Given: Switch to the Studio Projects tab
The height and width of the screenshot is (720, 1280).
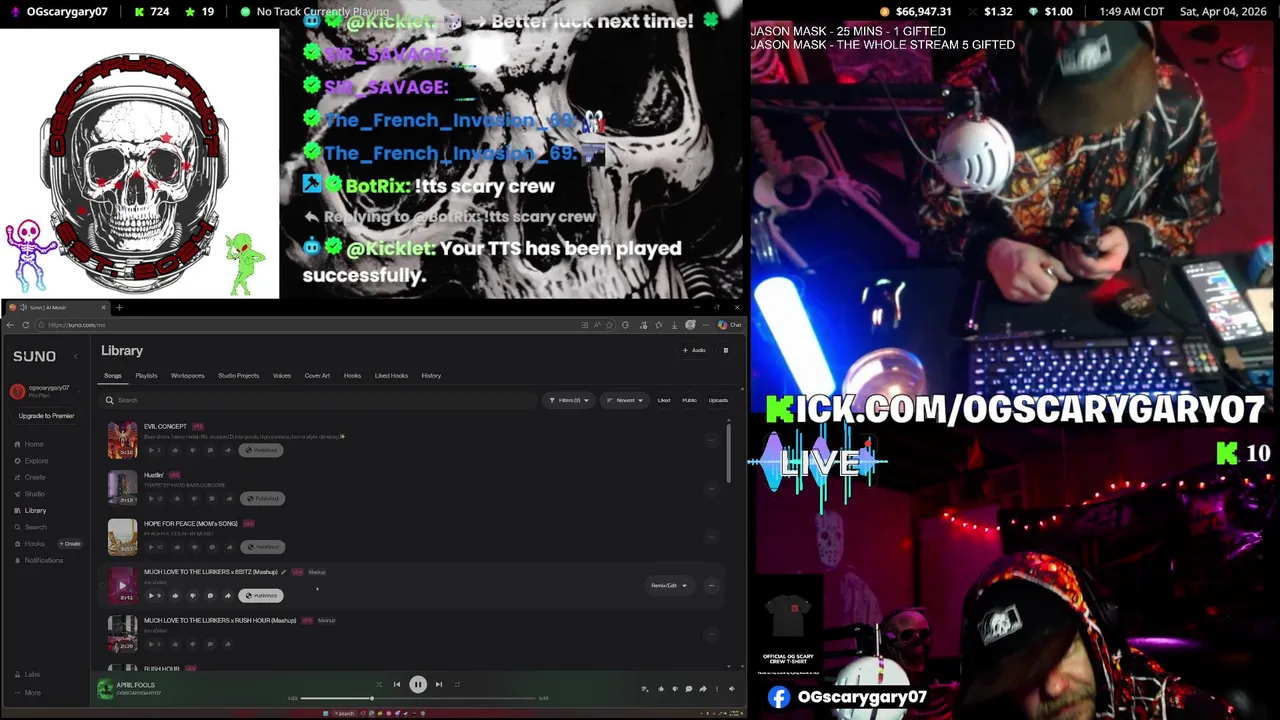Looking at the screenshot, I should pos(238,375).
